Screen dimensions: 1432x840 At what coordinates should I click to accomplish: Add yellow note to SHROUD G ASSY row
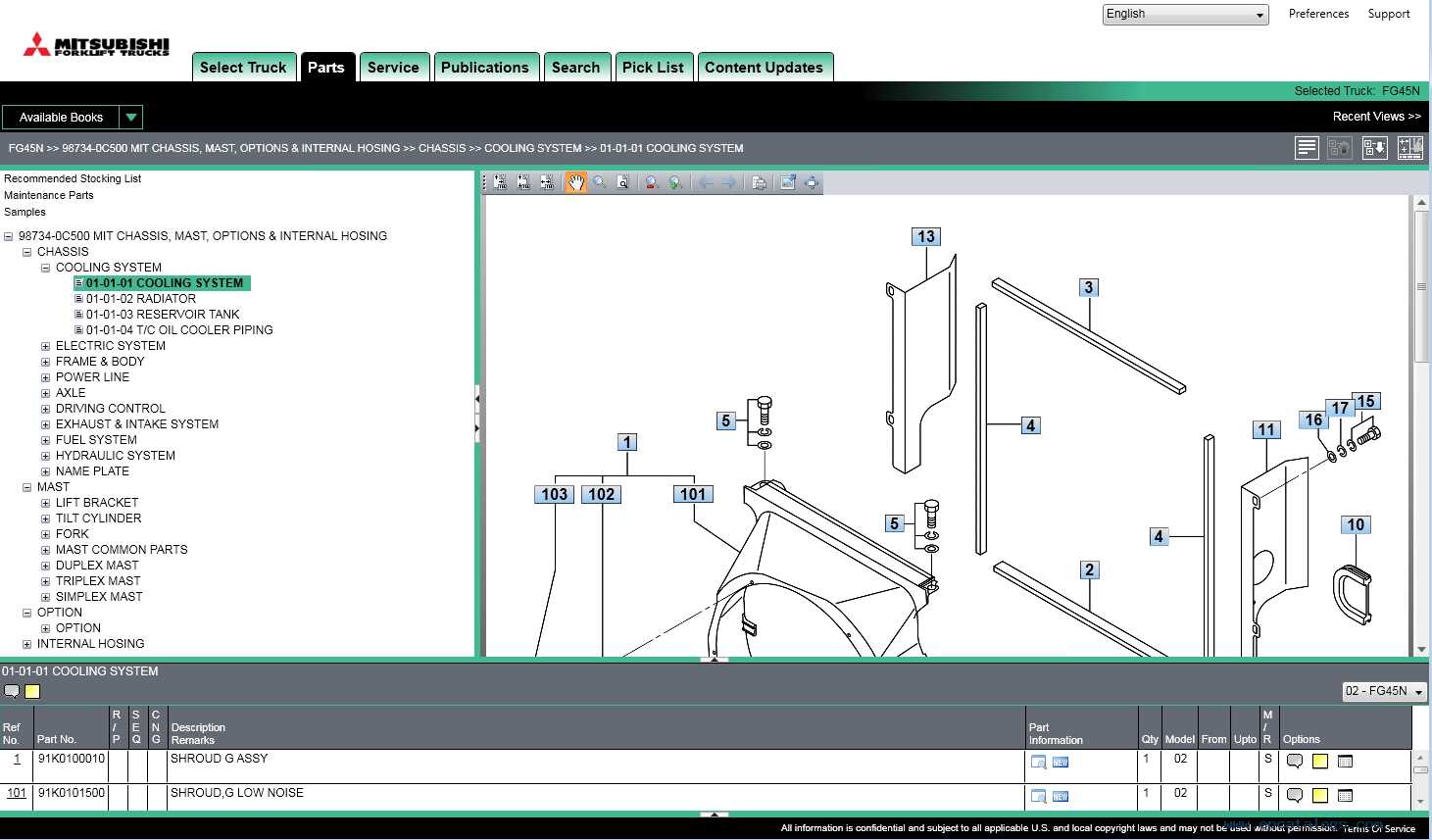click(x=1320, y=761)
